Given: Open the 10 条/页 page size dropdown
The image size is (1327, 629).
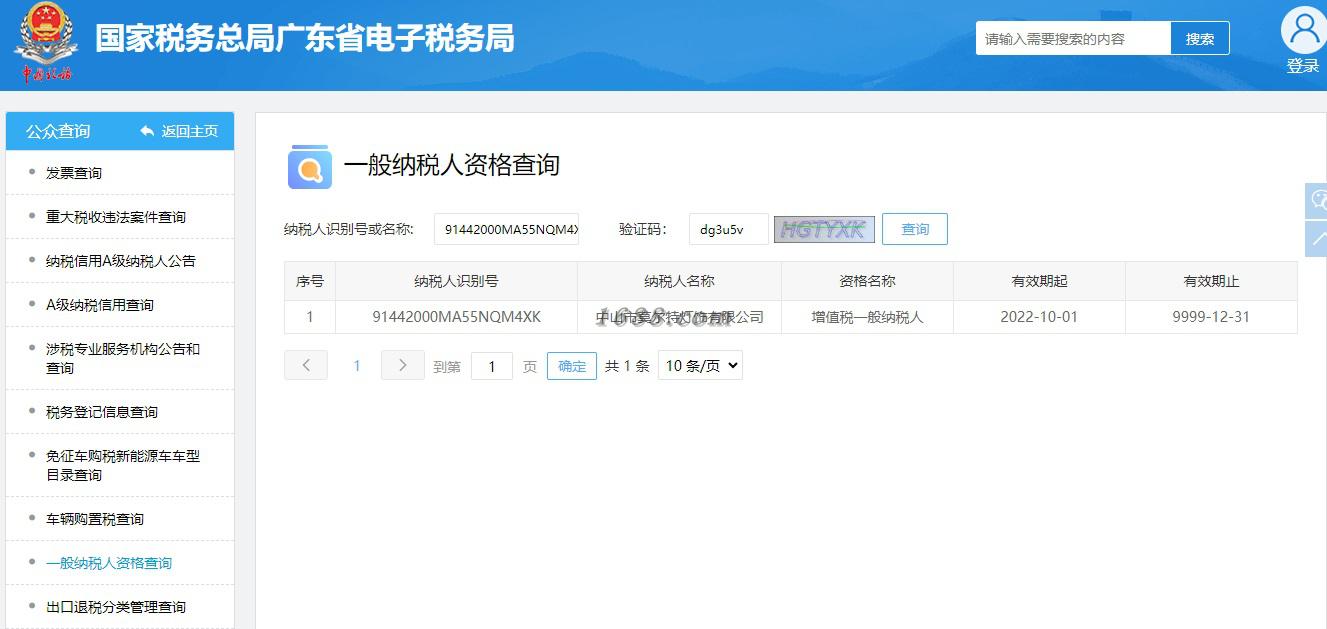Looking at the screenshot, I should click(x=700, y=366).
